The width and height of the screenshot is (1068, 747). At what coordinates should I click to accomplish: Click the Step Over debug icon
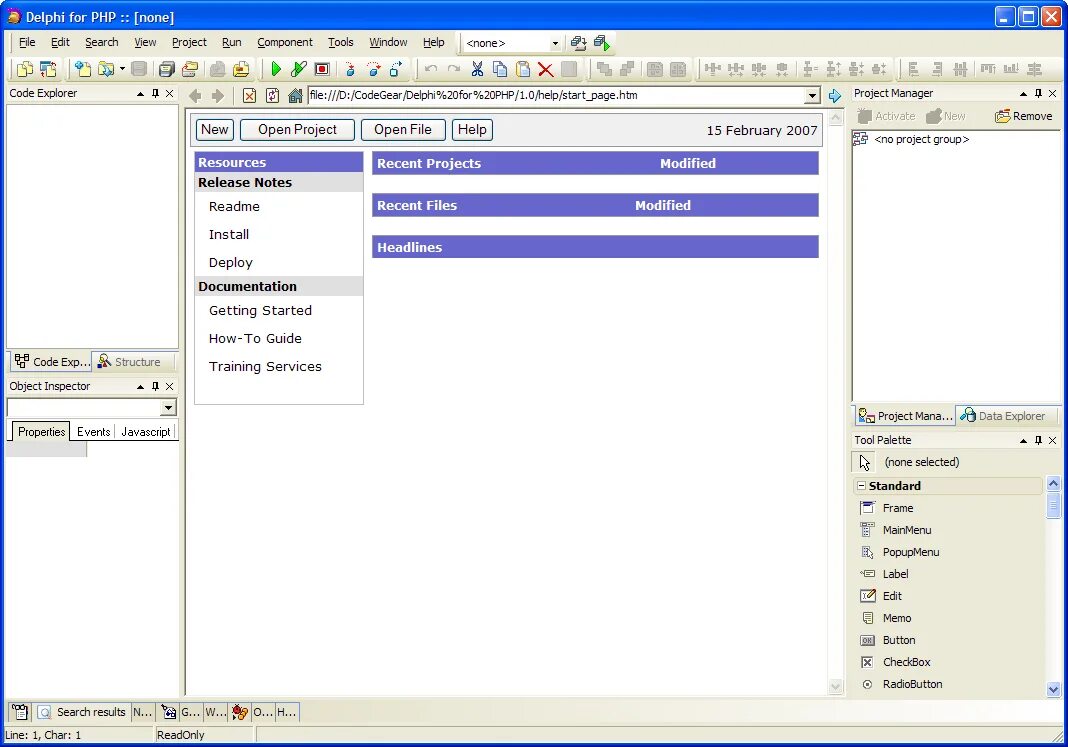point(373,69)
